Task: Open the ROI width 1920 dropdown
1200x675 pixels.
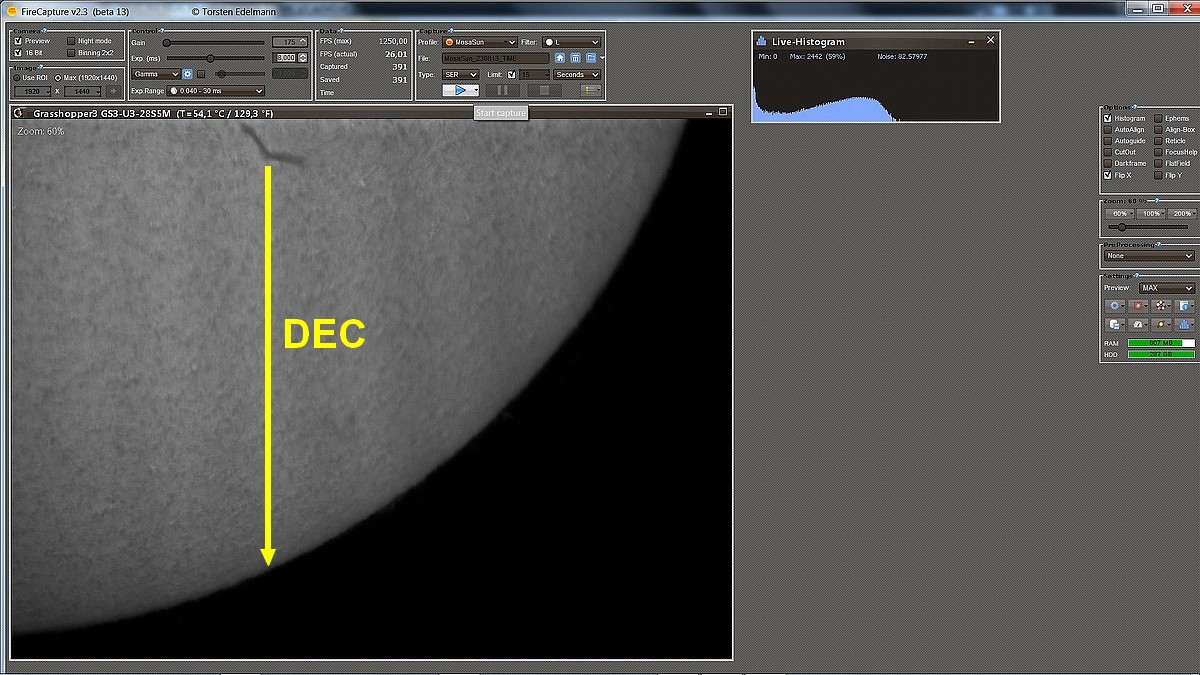Action: [33, 91]
